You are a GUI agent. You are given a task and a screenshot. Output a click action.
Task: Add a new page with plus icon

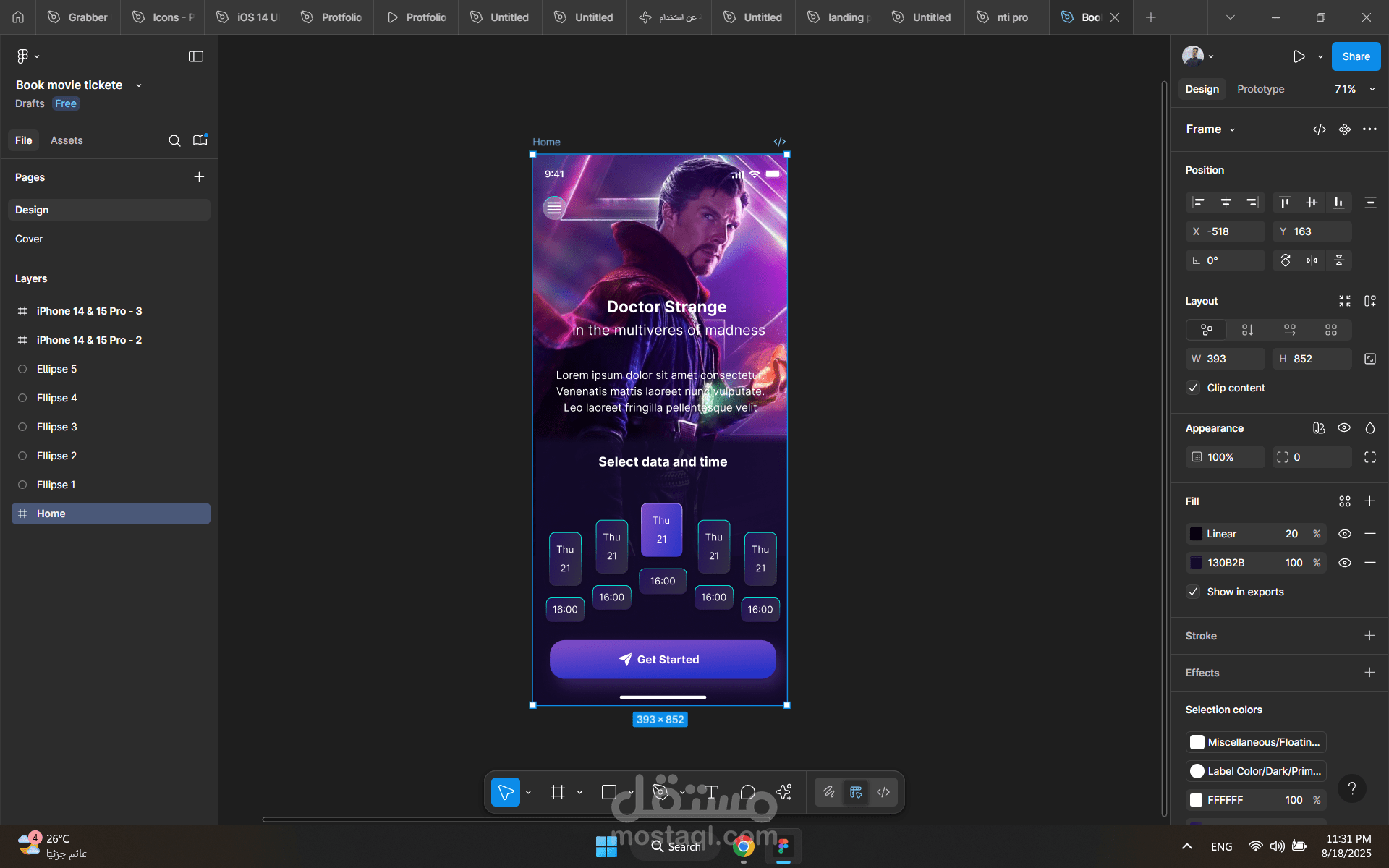pos(199,177)
